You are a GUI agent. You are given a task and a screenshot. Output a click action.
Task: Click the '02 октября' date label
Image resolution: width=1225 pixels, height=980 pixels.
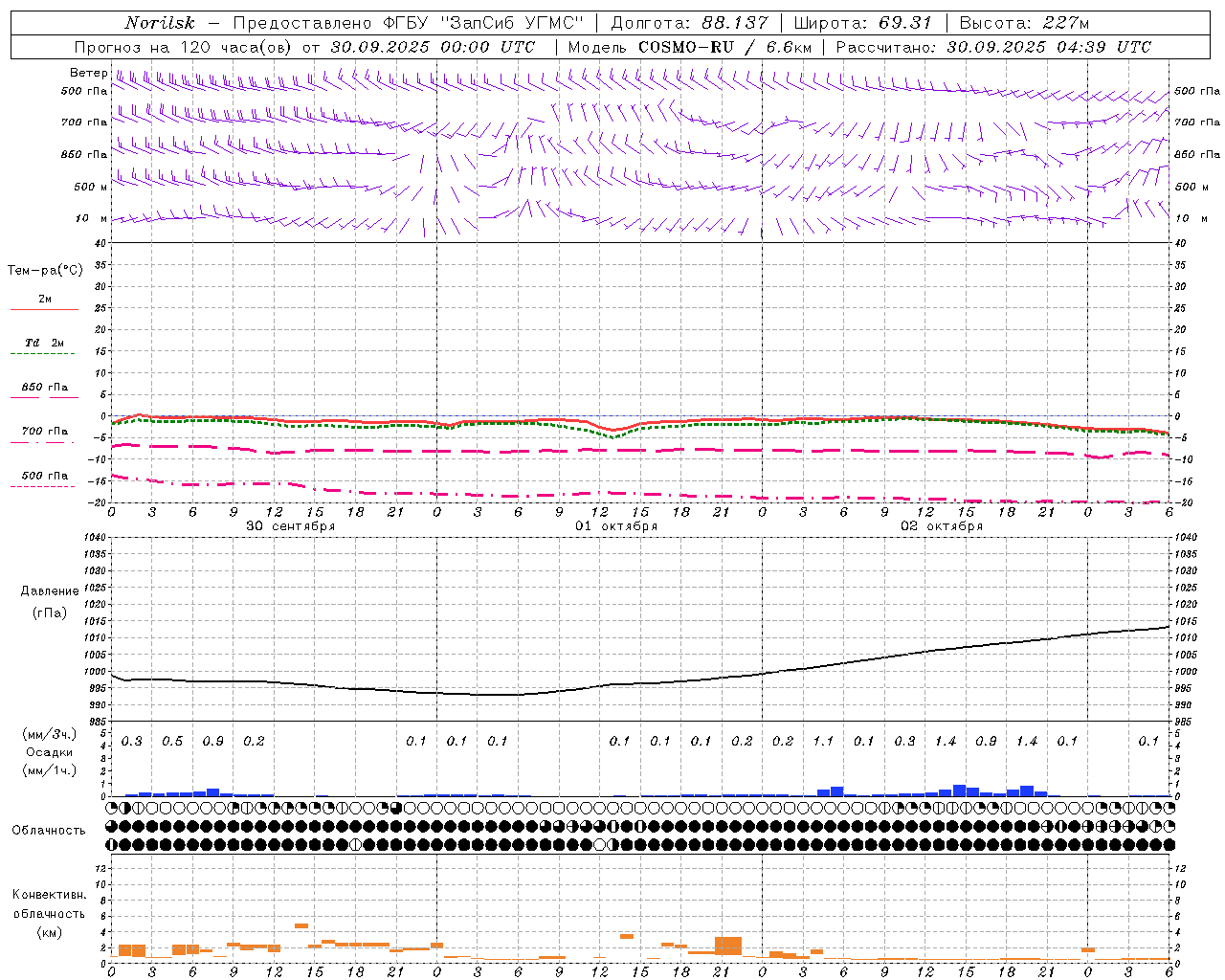[x=942, y=526]
